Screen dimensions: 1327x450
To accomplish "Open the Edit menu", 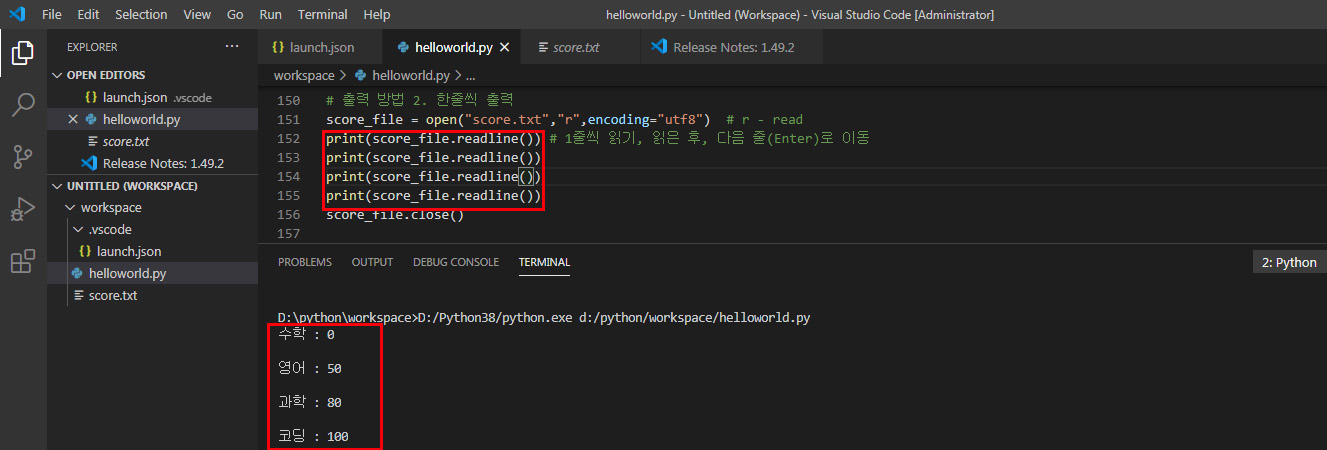I will 88,15.
